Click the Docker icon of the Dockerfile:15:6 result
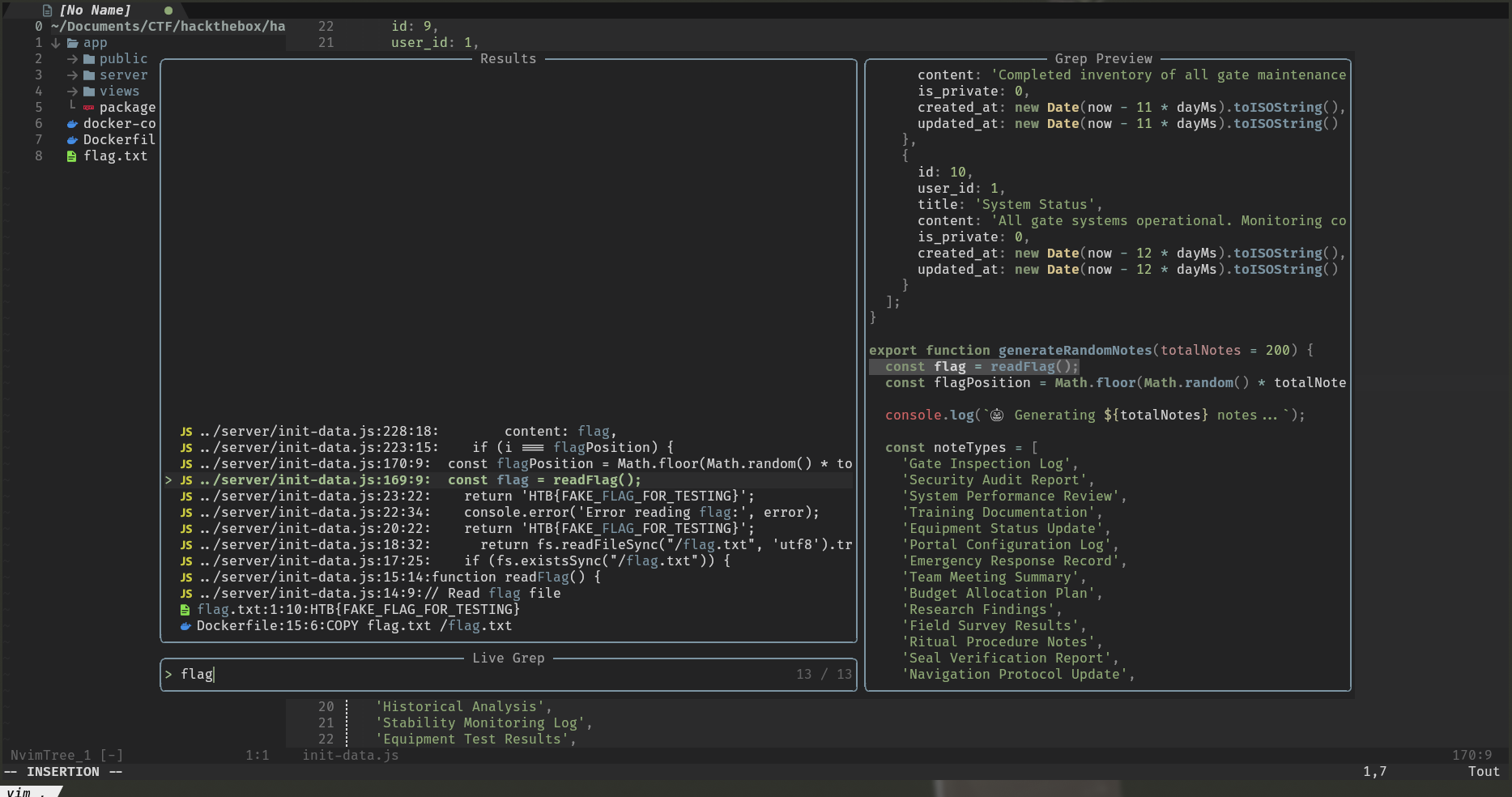This screenshot has width=1512, height=797. click(x=185, y=626)
